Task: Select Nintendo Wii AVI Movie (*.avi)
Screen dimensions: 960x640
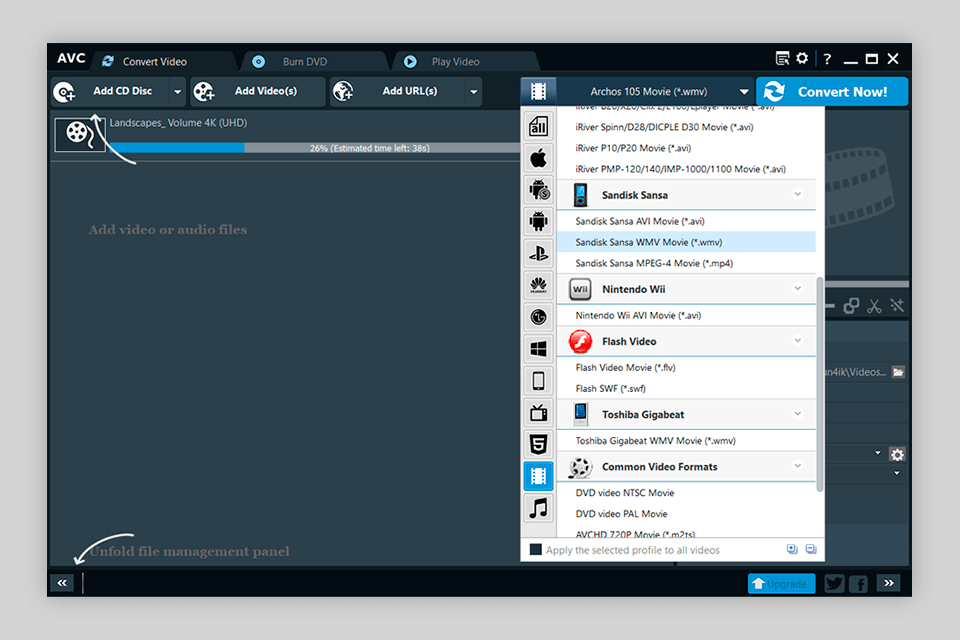Action: (686, 315)
